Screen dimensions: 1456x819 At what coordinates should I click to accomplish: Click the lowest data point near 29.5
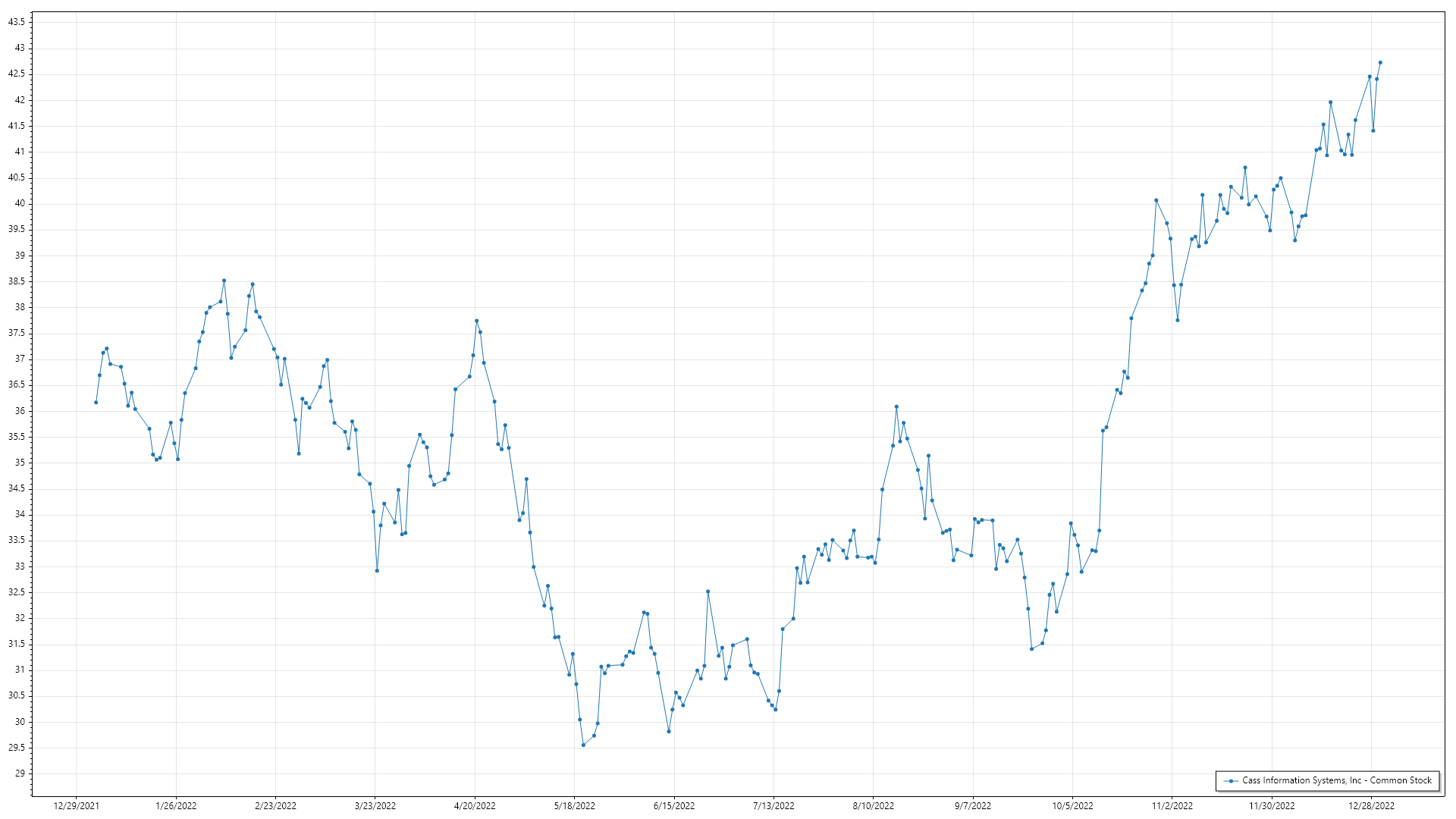pyautogui.click(x=583, y=745)
